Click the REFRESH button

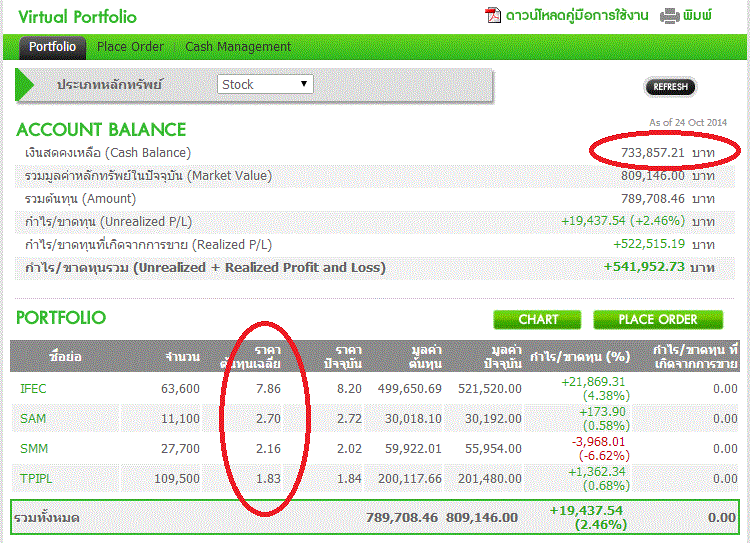[670, 87]
